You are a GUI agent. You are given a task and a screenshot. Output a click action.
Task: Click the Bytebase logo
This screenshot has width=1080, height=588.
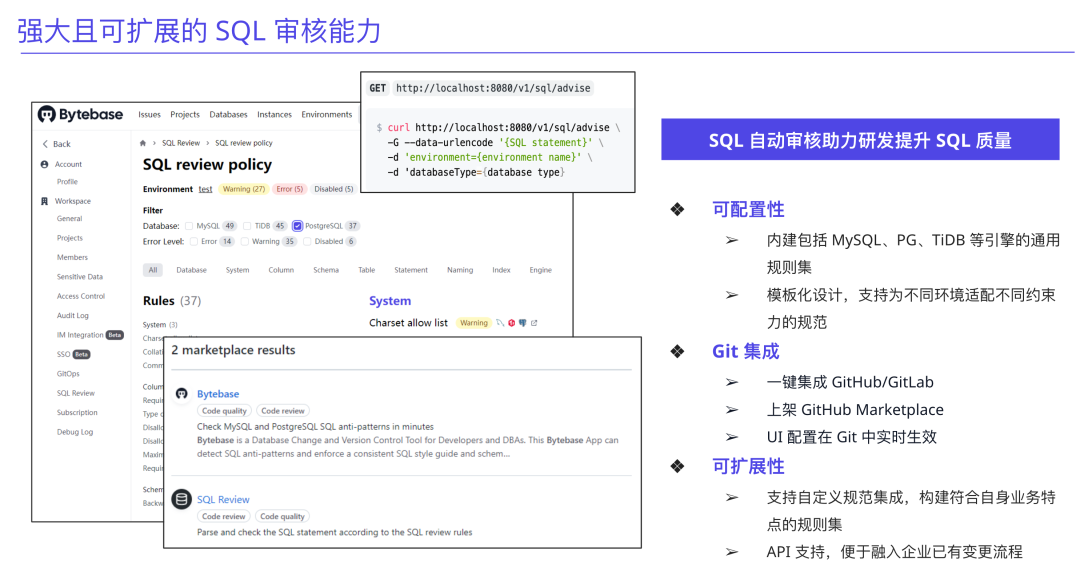tap(81, 114)
